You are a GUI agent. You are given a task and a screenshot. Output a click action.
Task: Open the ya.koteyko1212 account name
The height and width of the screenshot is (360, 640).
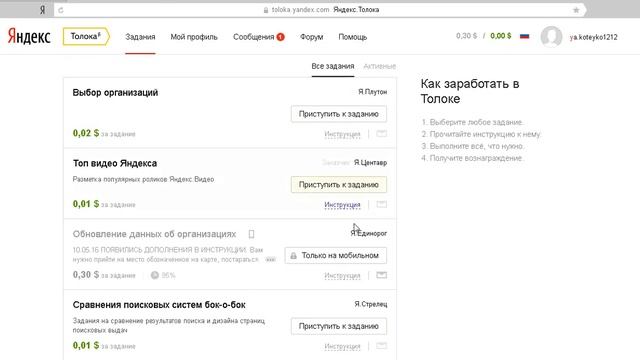coord(593,37)
